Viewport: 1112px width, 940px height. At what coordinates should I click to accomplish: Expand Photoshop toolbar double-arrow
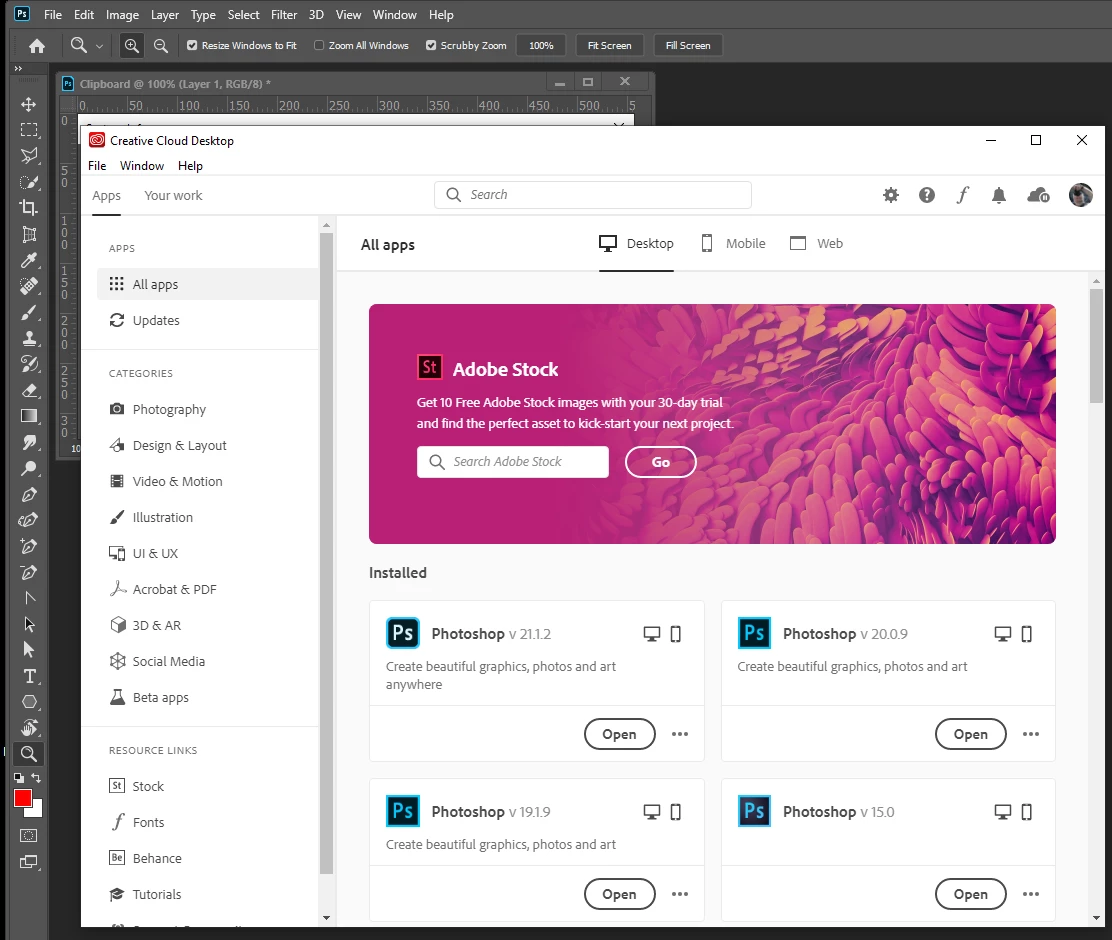tap(18, 69)
